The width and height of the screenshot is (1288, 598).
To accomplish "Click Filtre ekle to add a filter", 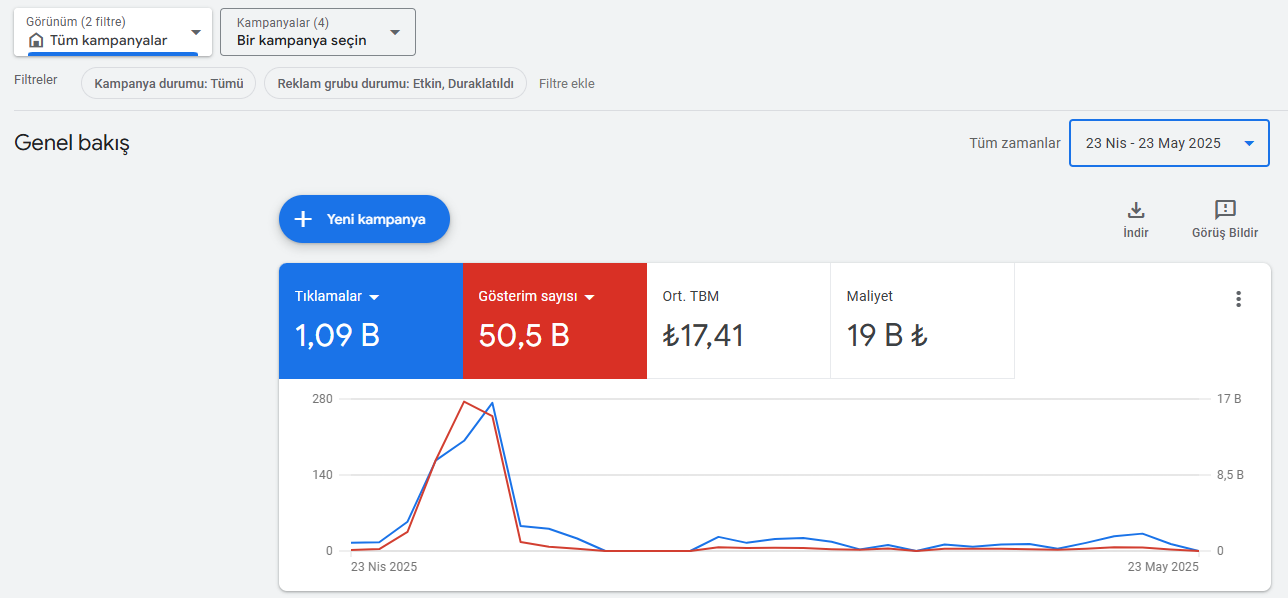I will click(x=567, y=84).
